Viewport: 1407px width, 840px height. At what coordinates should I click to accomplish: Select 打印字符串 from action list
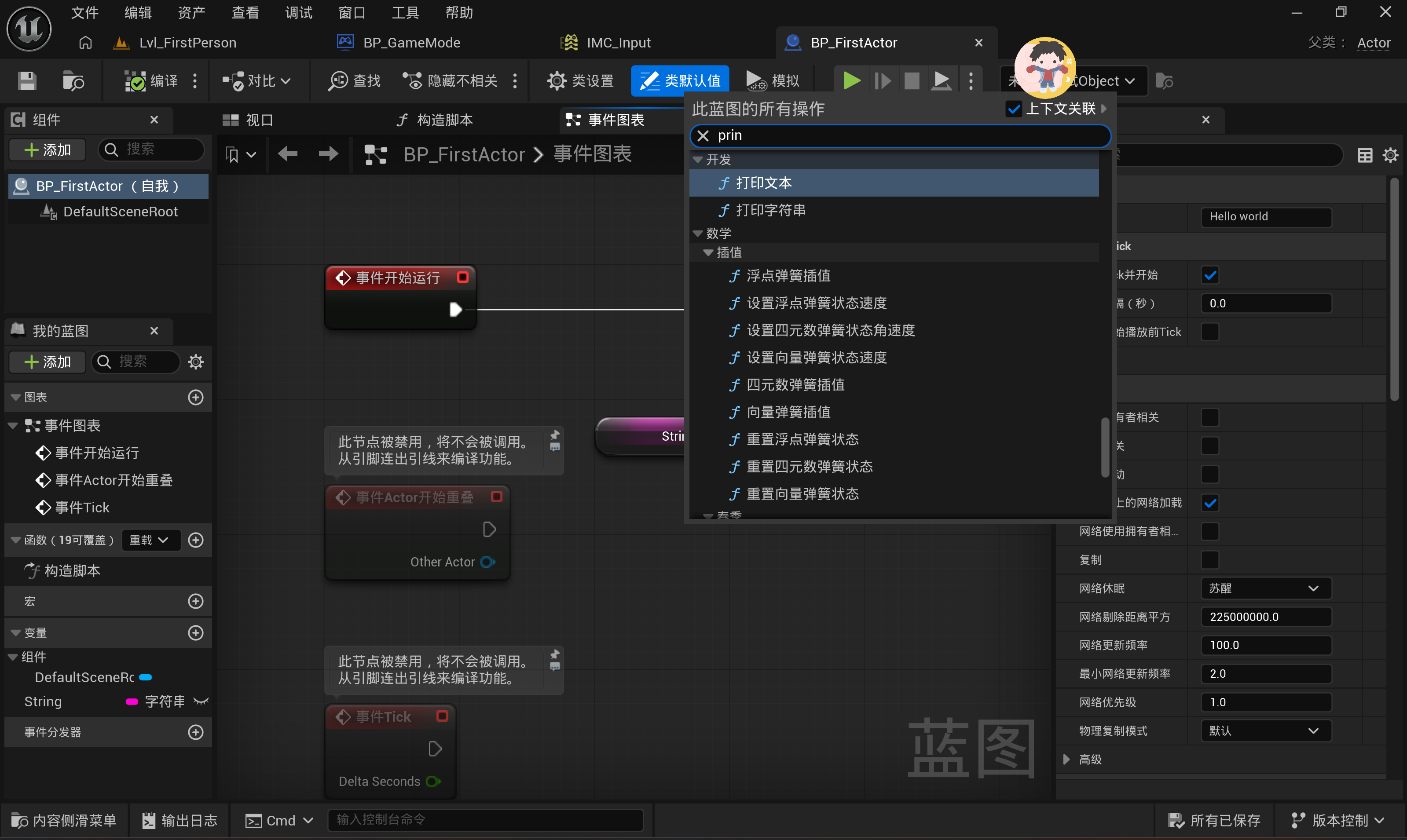point(770,210)
